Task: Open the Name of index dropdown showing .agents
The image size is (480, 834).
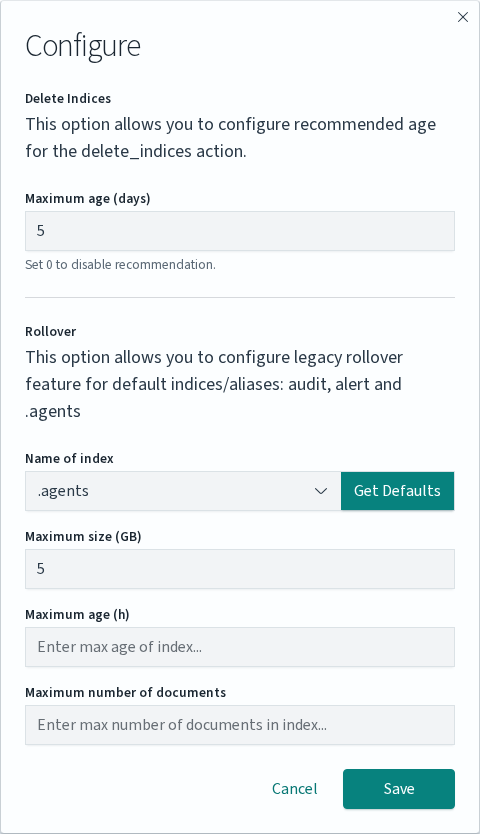Action: pos(183,491)
